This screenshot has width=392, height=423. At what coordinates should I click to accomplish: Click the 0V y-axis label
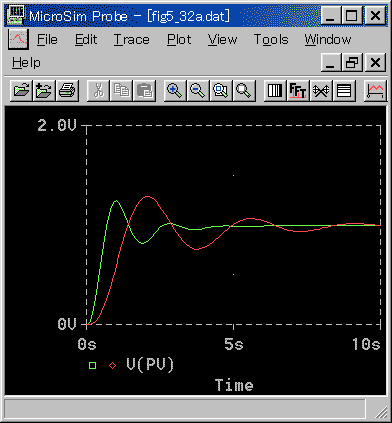coord(67,324)
